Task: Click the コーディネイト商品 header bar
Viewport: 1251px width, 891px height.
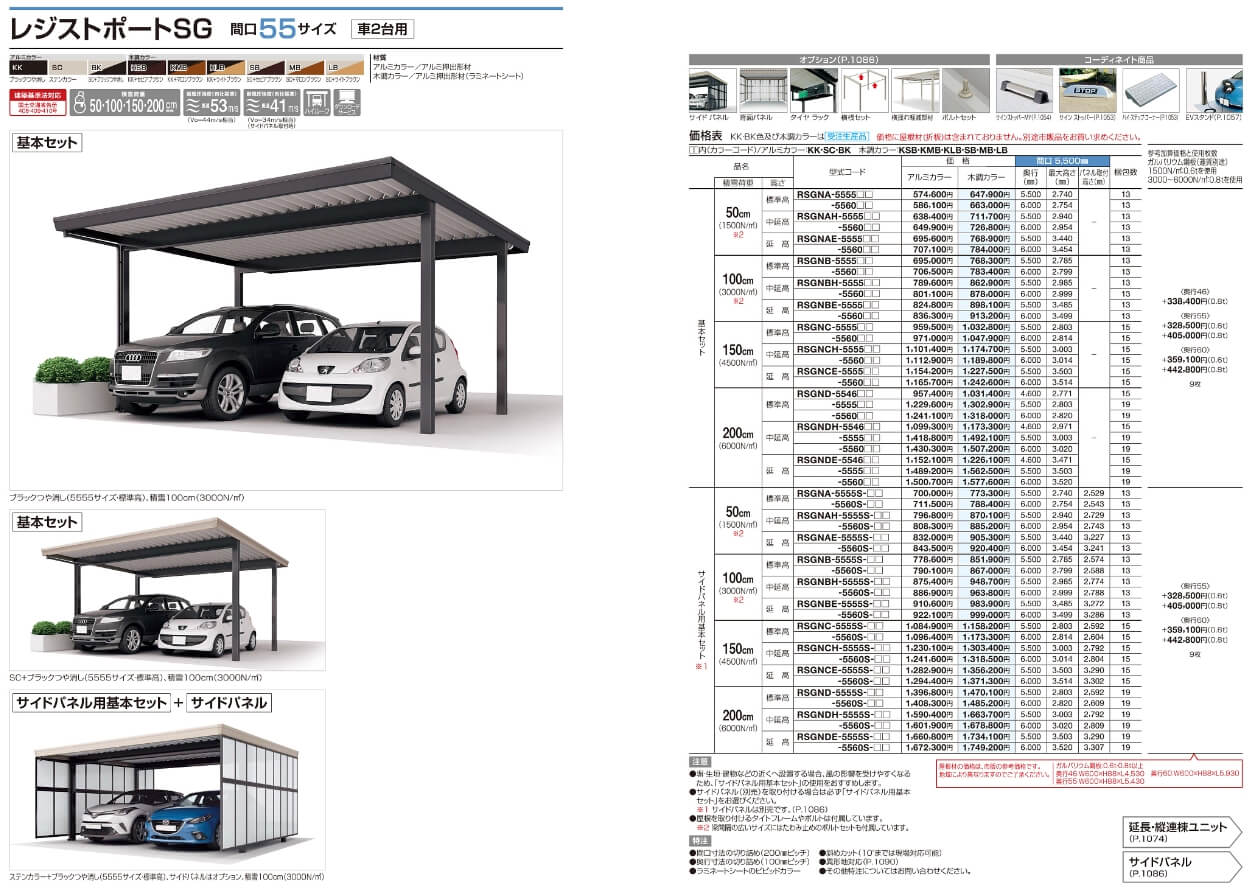Action: (x=1120, y=59)
